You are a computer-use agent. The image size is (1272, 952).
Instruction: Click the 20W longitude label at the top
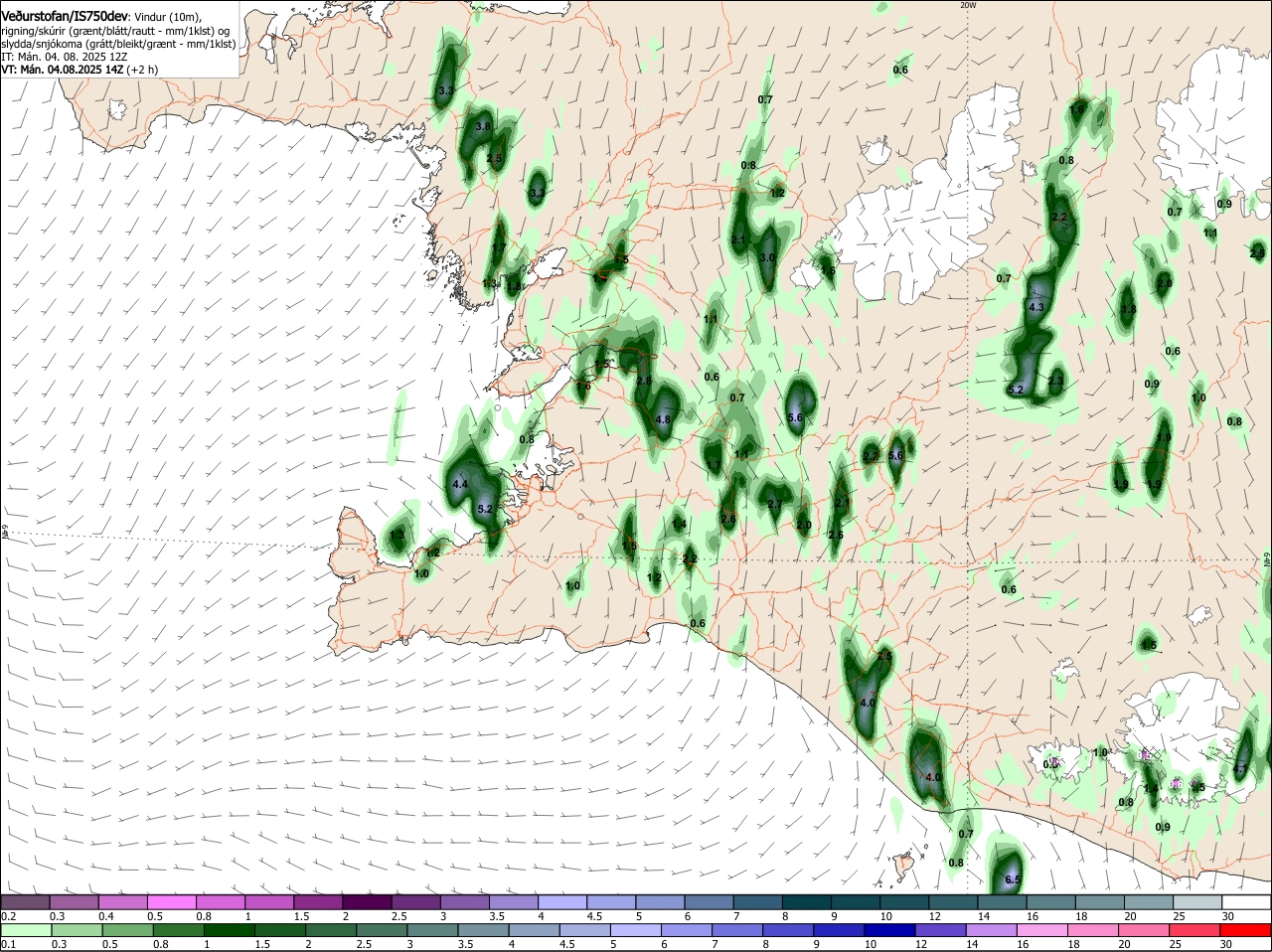tap(968, 5)
